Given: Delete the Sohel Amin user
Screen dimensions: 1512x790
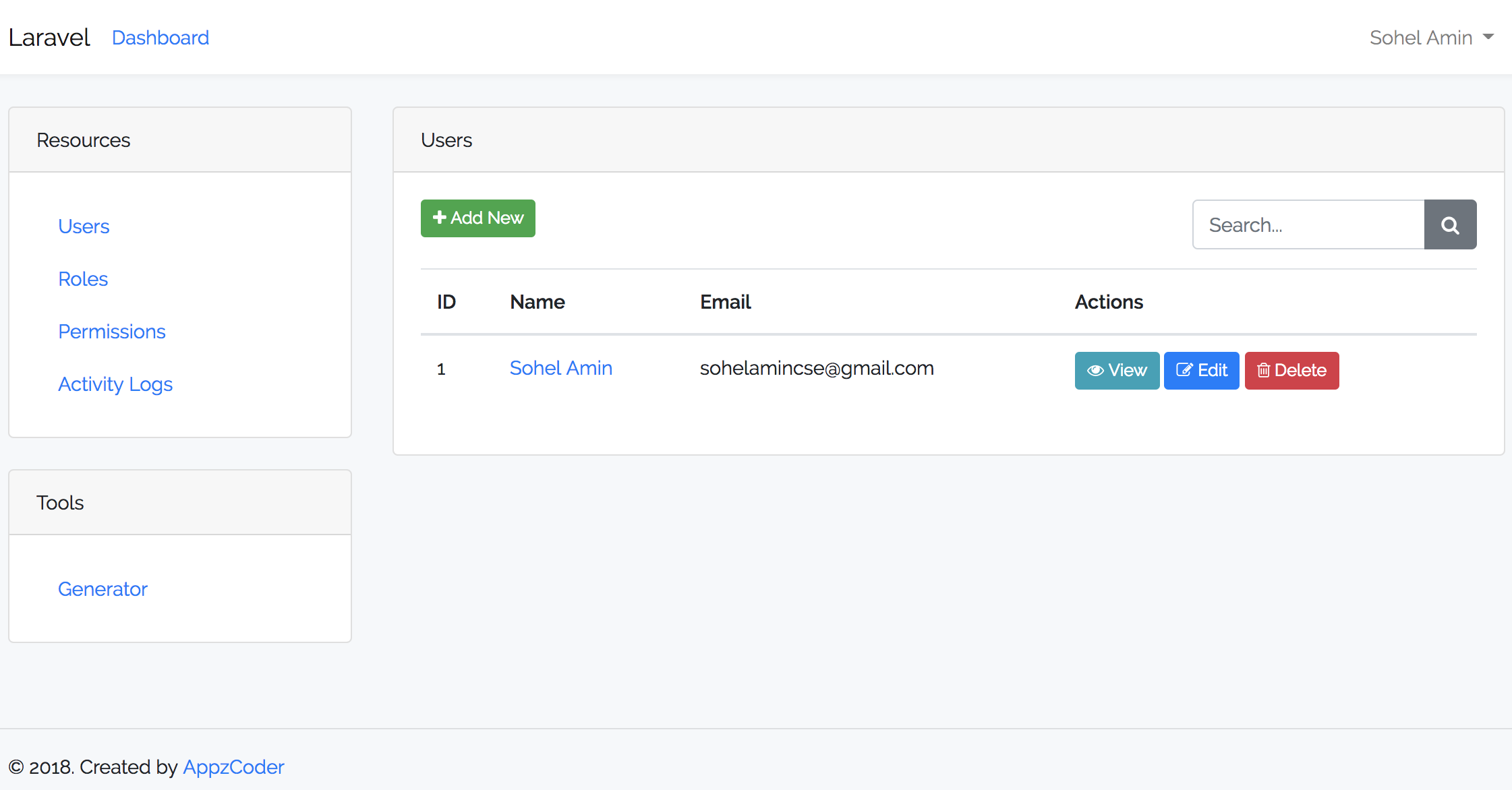Looking at the screenshot, I should [1292, 371].
